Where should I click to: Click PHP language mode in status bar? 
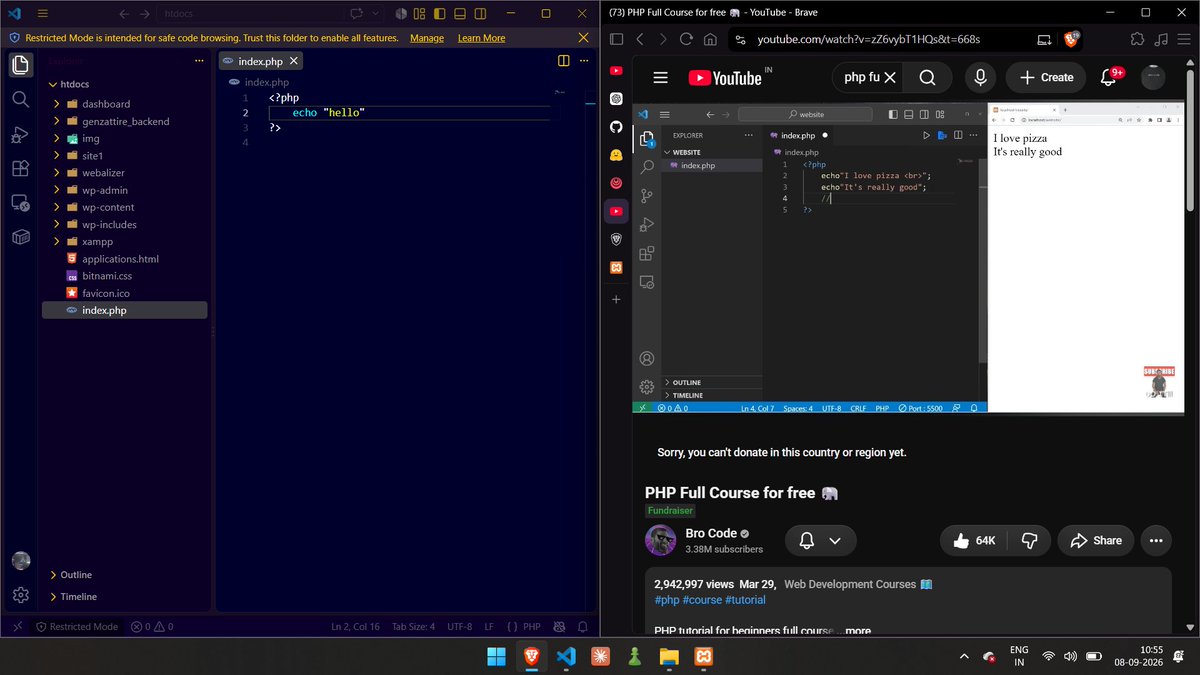point(531,627)
